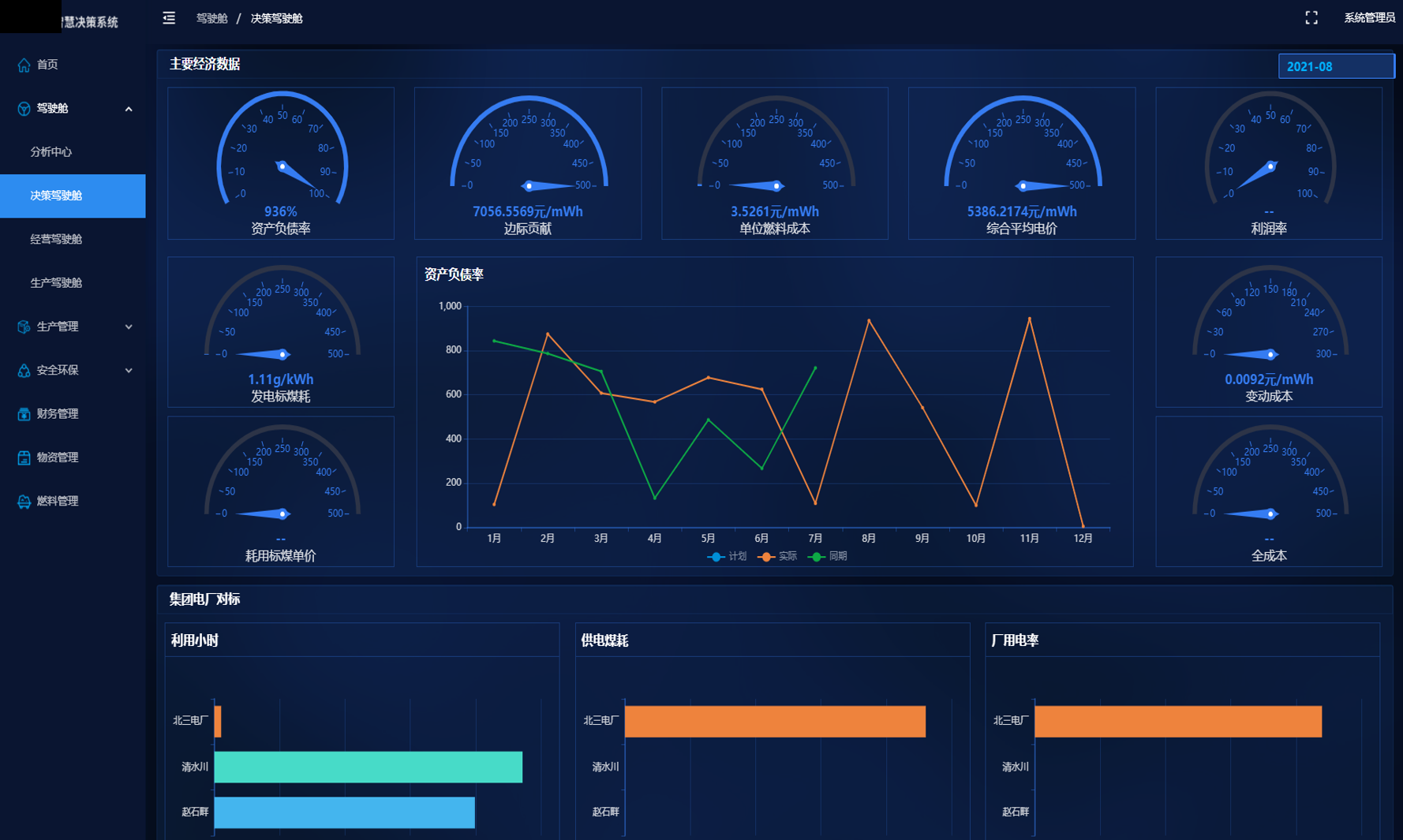Click the production management (生产管理) icon
Screen dimensions: 1403x840
point(24,327)
